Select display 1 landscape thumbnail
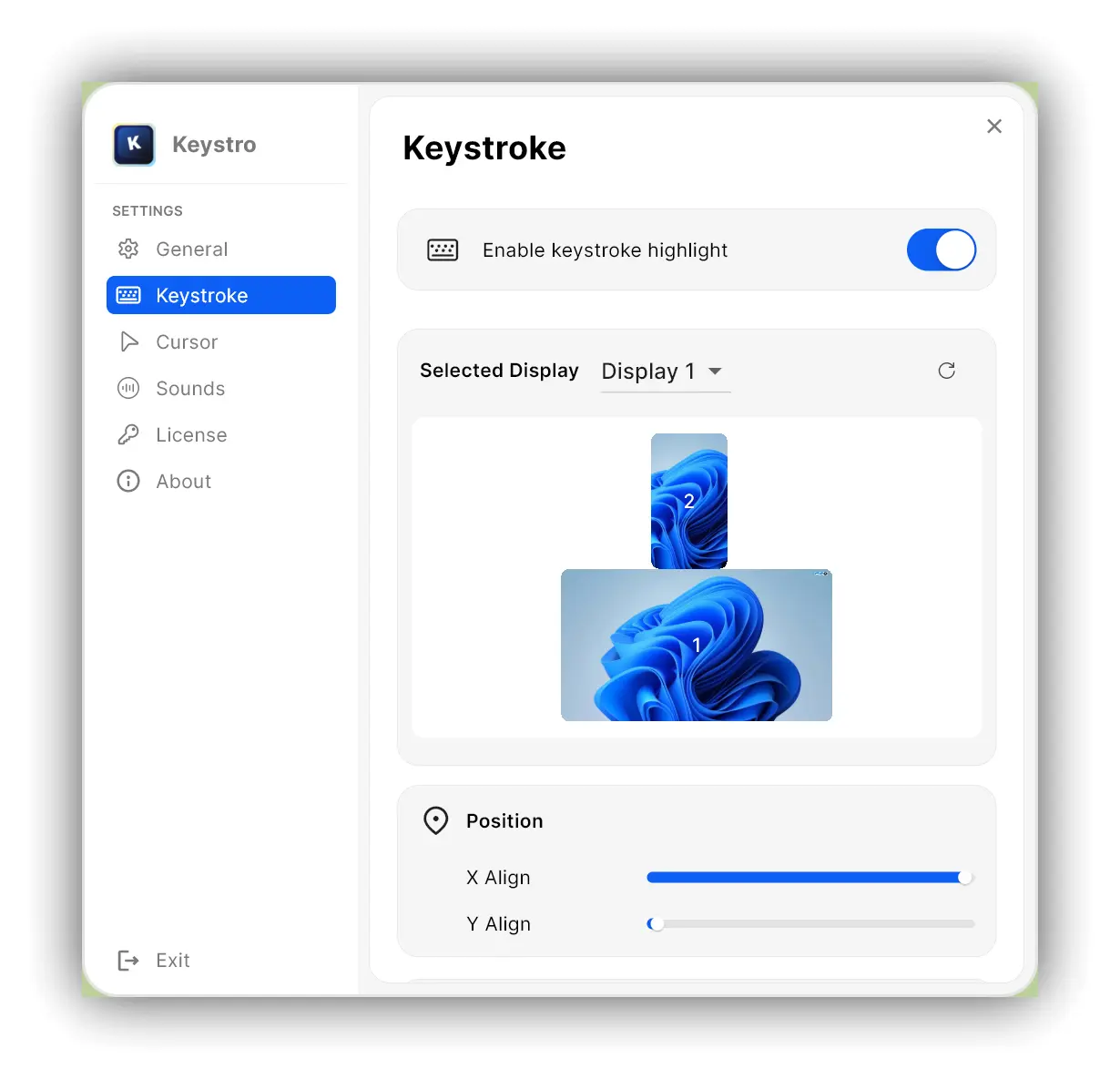Screen dimensions: 1120x1079 tap(697, 645)
